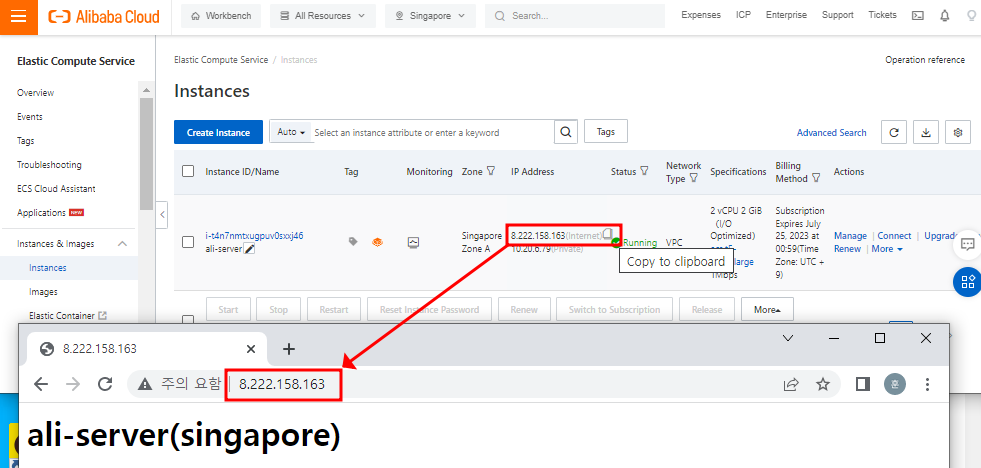The image size is (981, 468).
Task: Click Manage link for ali-server
Action: coord(850,236)
